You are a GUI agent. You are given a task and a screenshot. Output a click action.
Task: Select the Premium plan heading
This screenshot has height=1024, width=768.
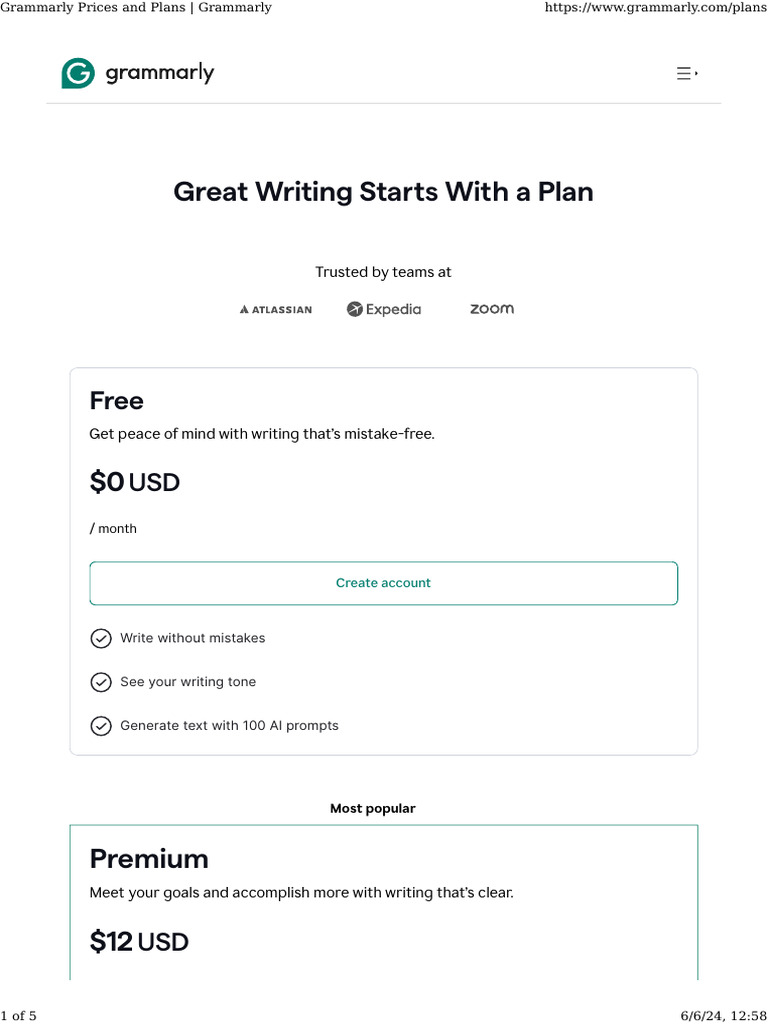point(149,859)
